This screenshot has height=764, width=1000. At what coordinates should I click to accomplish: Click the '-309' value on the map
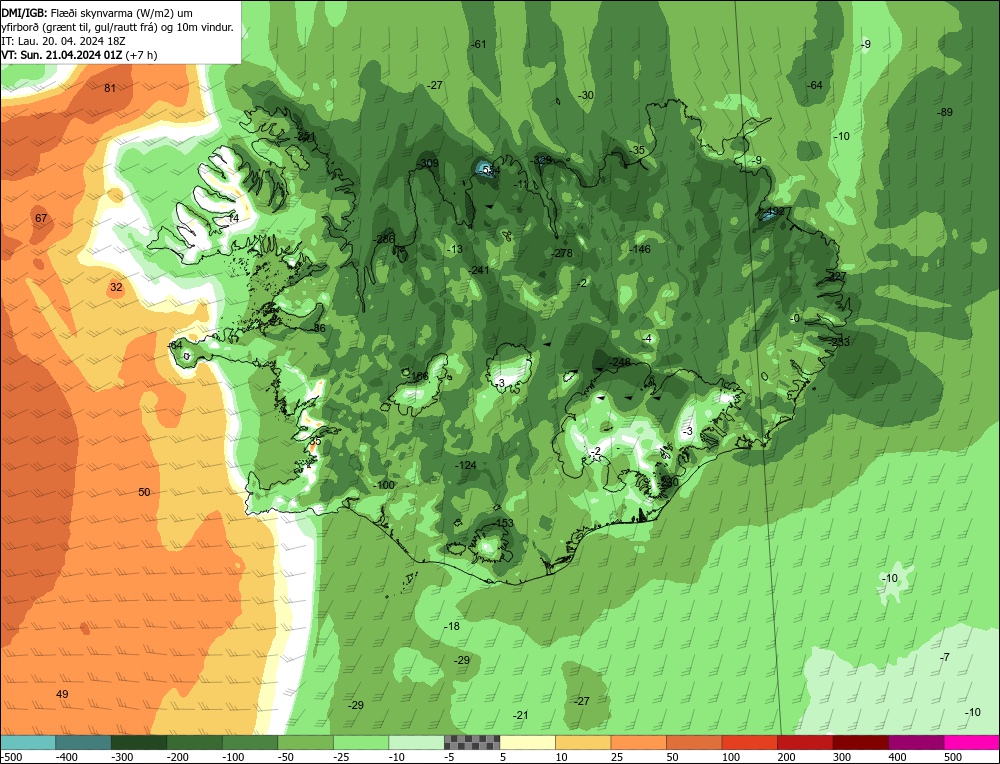(x=427, y=163)
